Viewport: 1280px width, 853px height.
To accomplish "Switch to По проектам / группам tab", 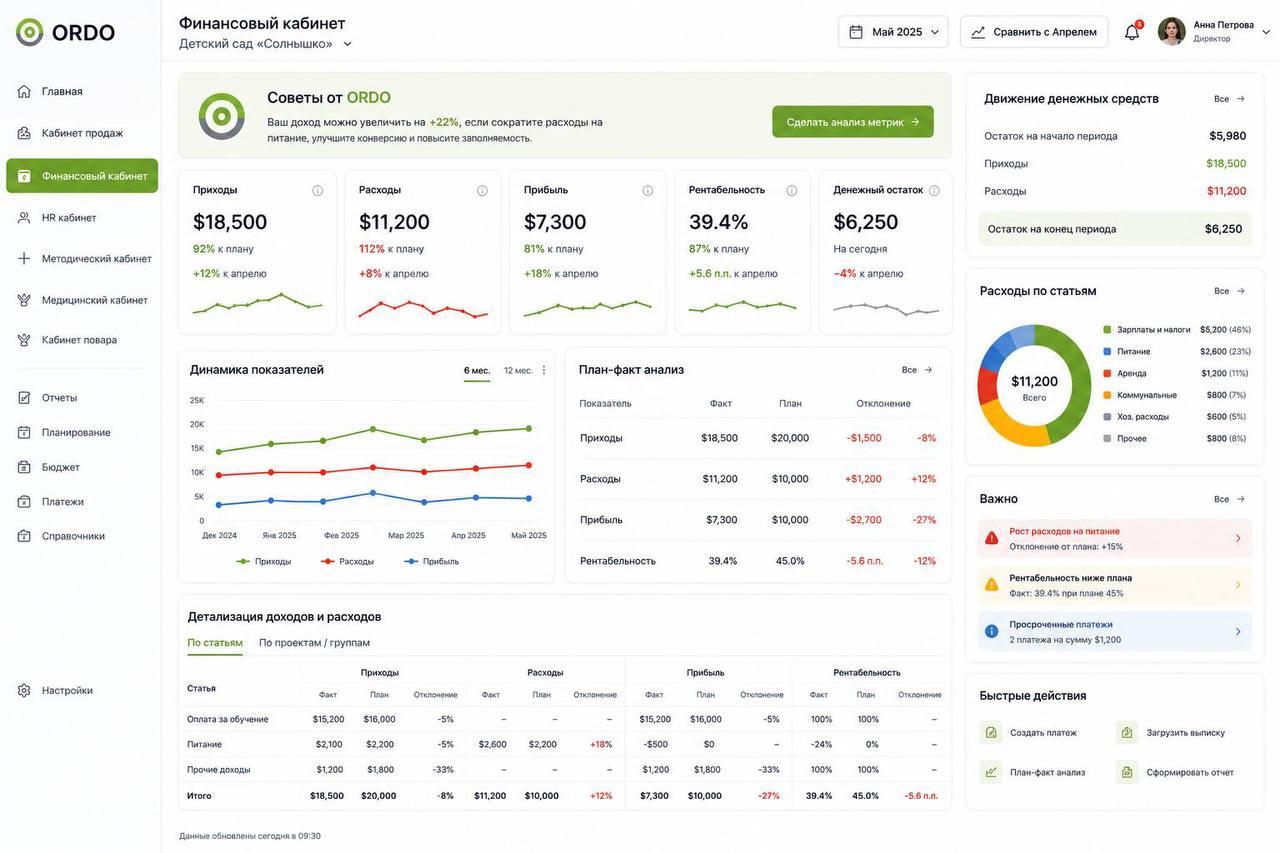I will coord(314,642).
